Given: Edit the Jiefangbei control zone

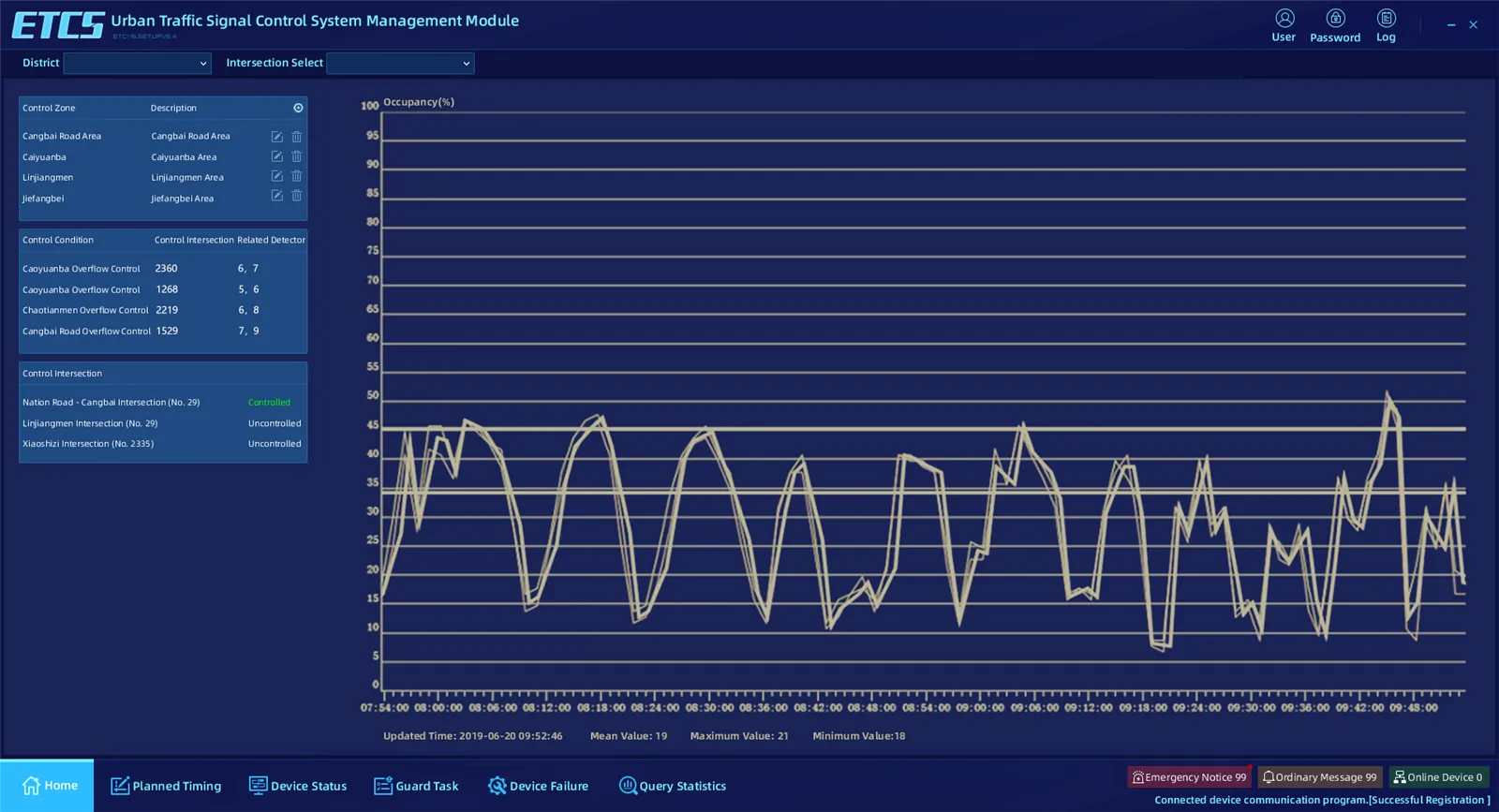Looking at the screenshot, I should click(277, 196).
